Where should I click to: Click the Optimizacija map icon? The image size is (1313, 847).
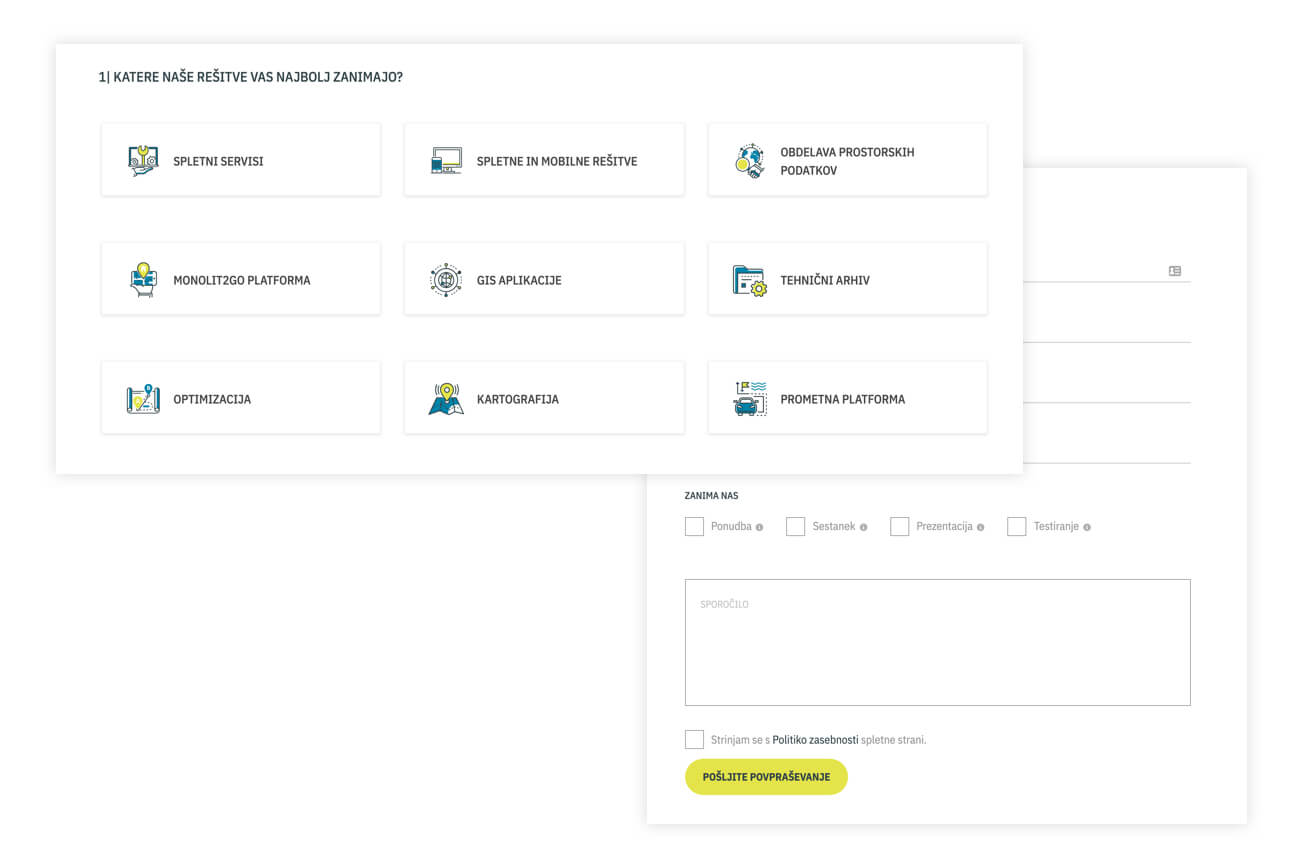coord(143,399)
